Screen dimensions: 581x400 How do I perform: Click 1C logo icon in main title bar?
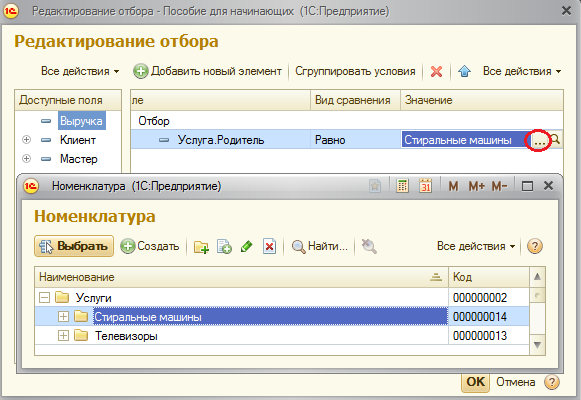pos(11,11)
